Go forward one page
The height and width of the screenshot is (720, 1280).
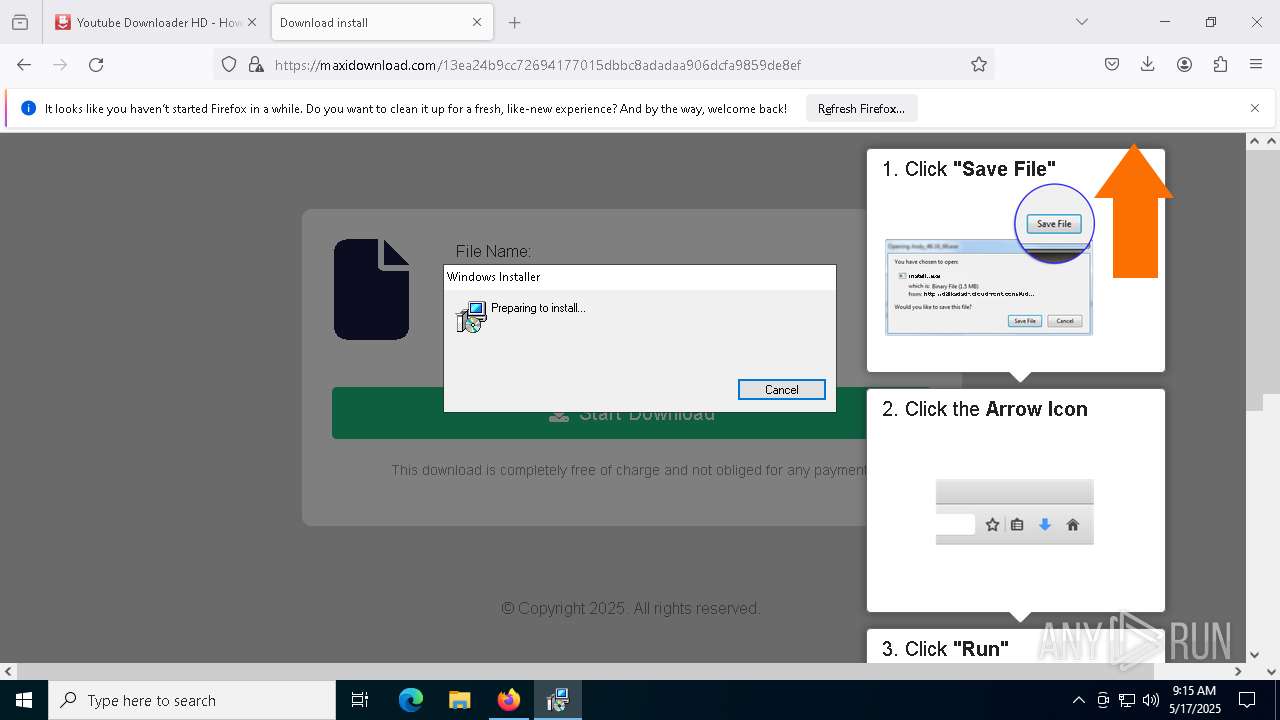click(60, 64)
